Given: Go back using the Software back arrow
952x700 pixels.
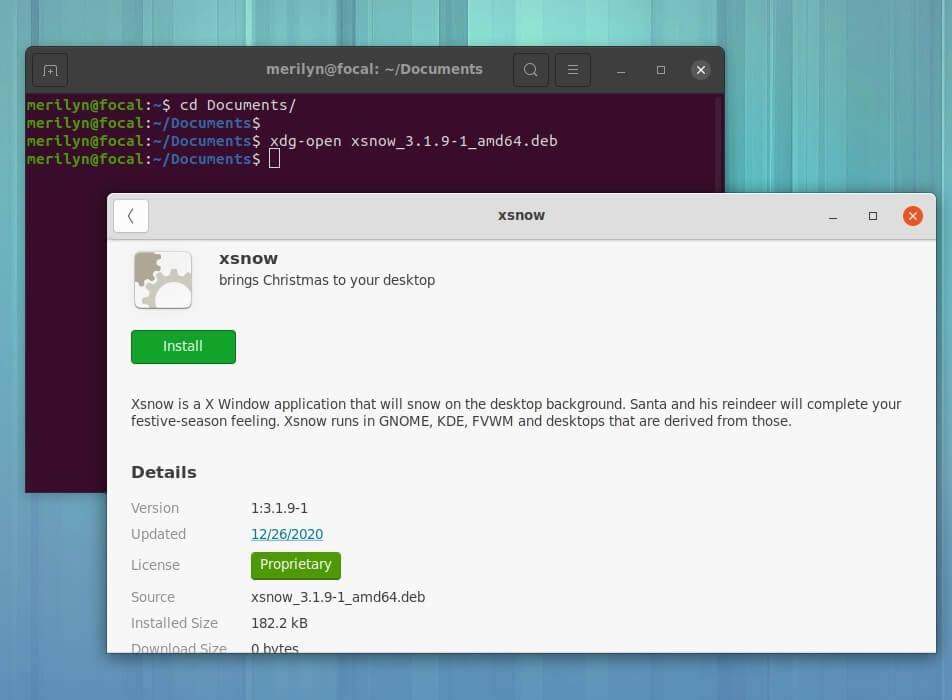Looking at the screenshot, I should (131, 215).
